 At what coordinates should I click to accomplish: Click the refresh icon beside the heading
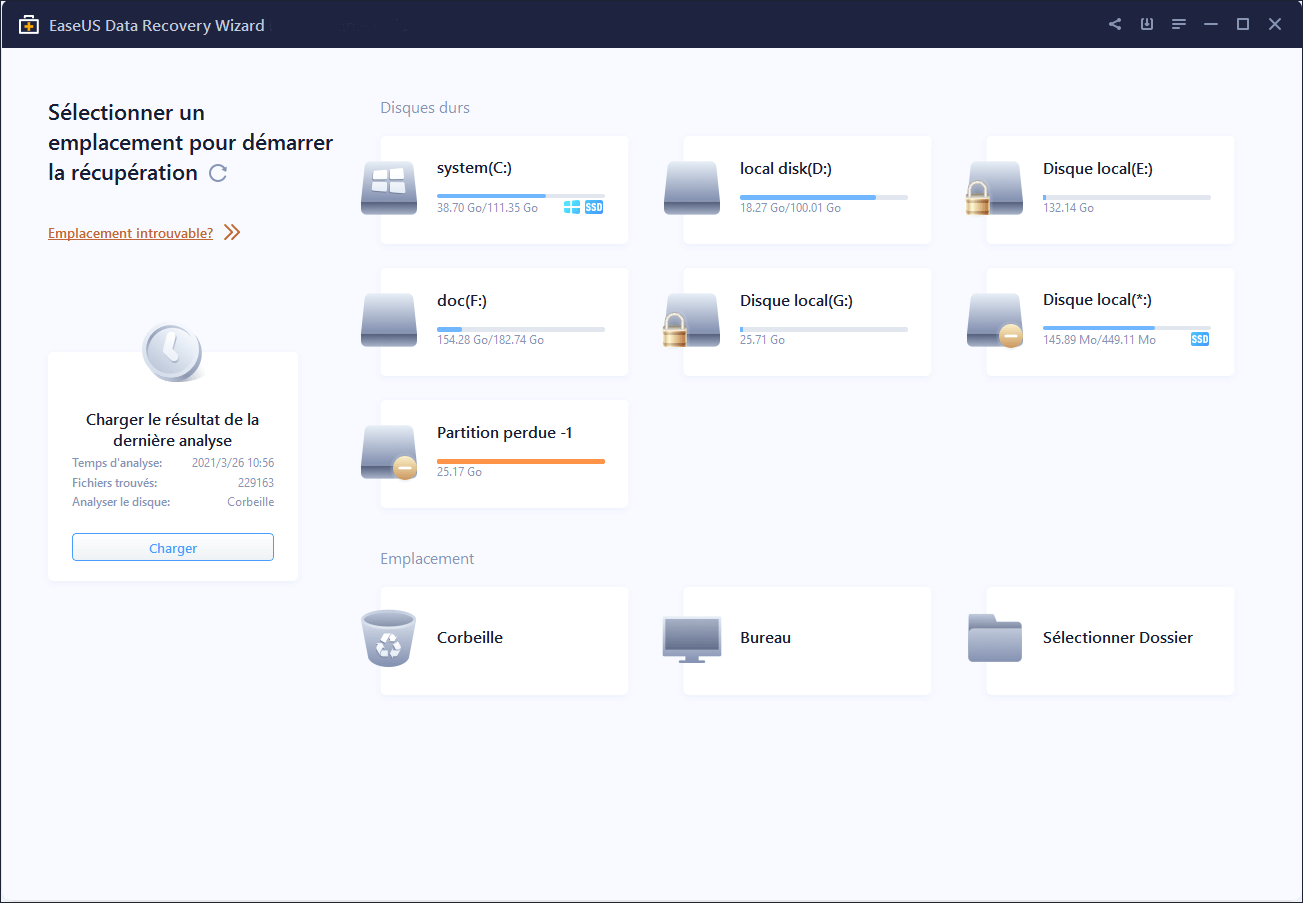coord(218,173)
